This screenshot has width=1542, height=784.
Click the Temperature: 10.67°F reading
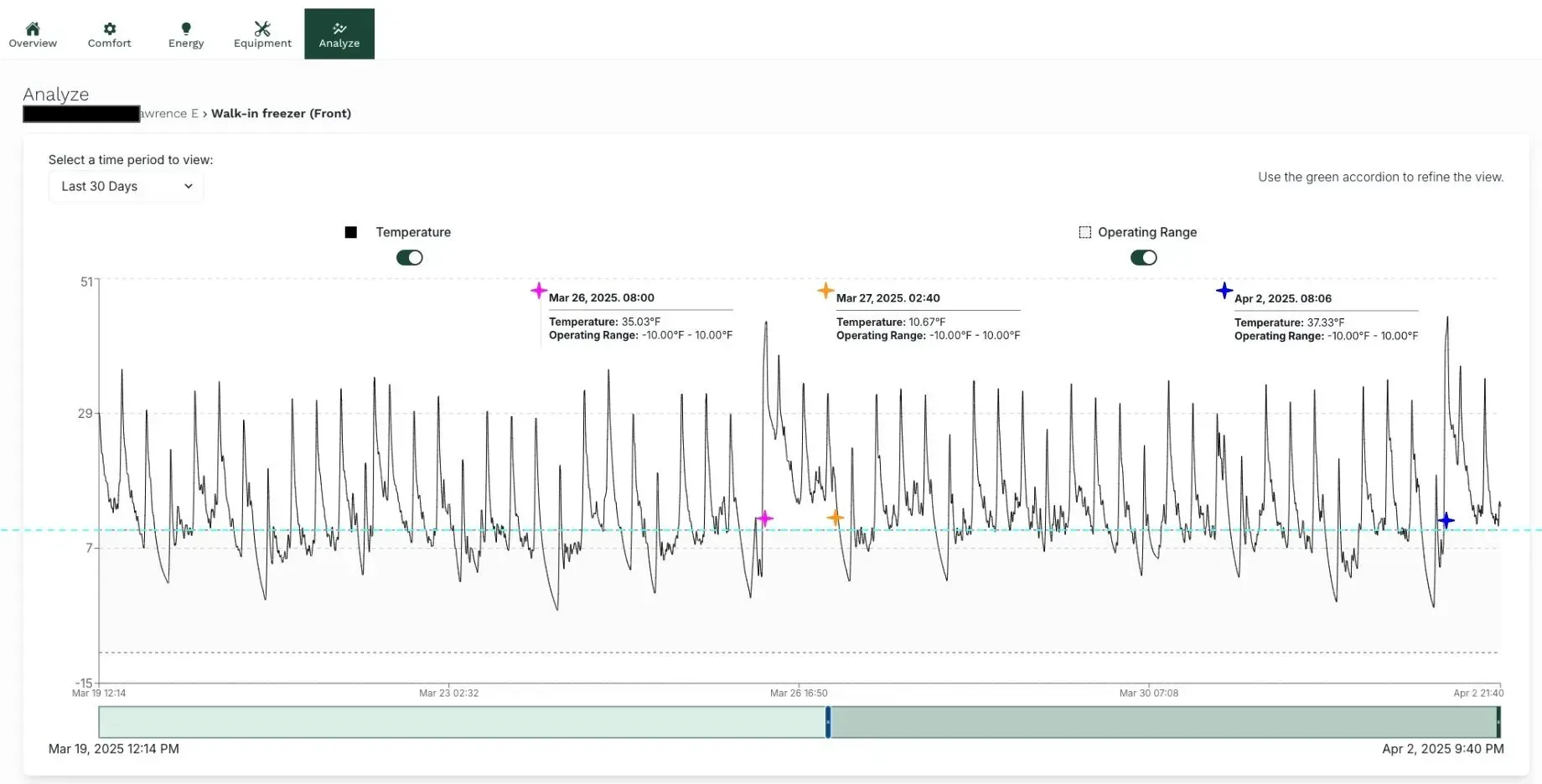[x=891, y=322]
